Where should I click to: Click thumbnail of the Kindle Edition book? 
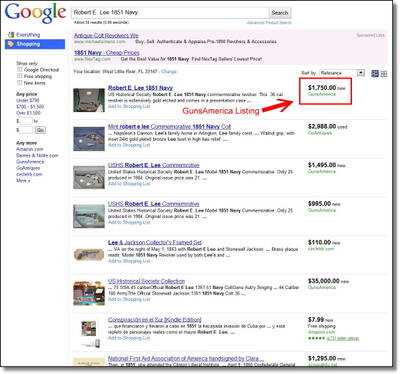click(89, 333)
